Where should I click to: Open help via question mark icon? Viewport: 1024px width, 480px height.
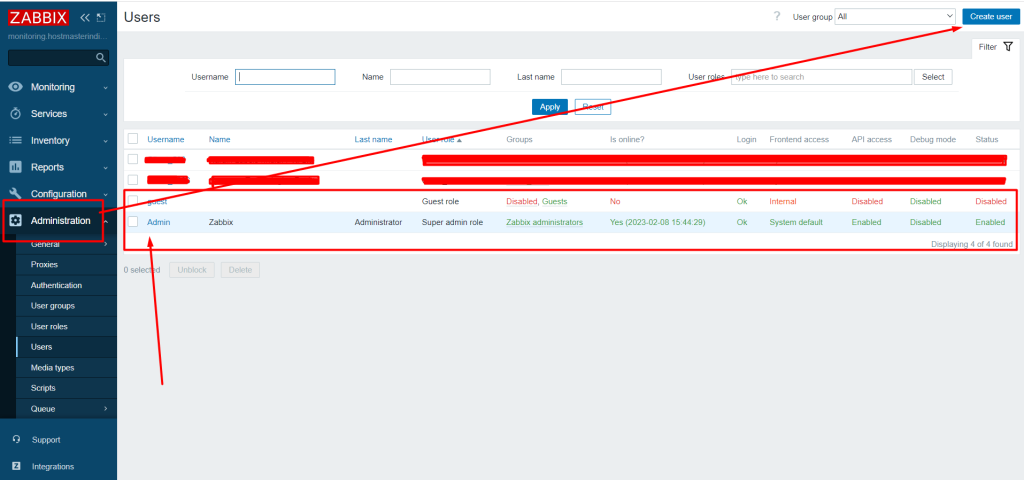pyautogui.click(x=777, y=16)
